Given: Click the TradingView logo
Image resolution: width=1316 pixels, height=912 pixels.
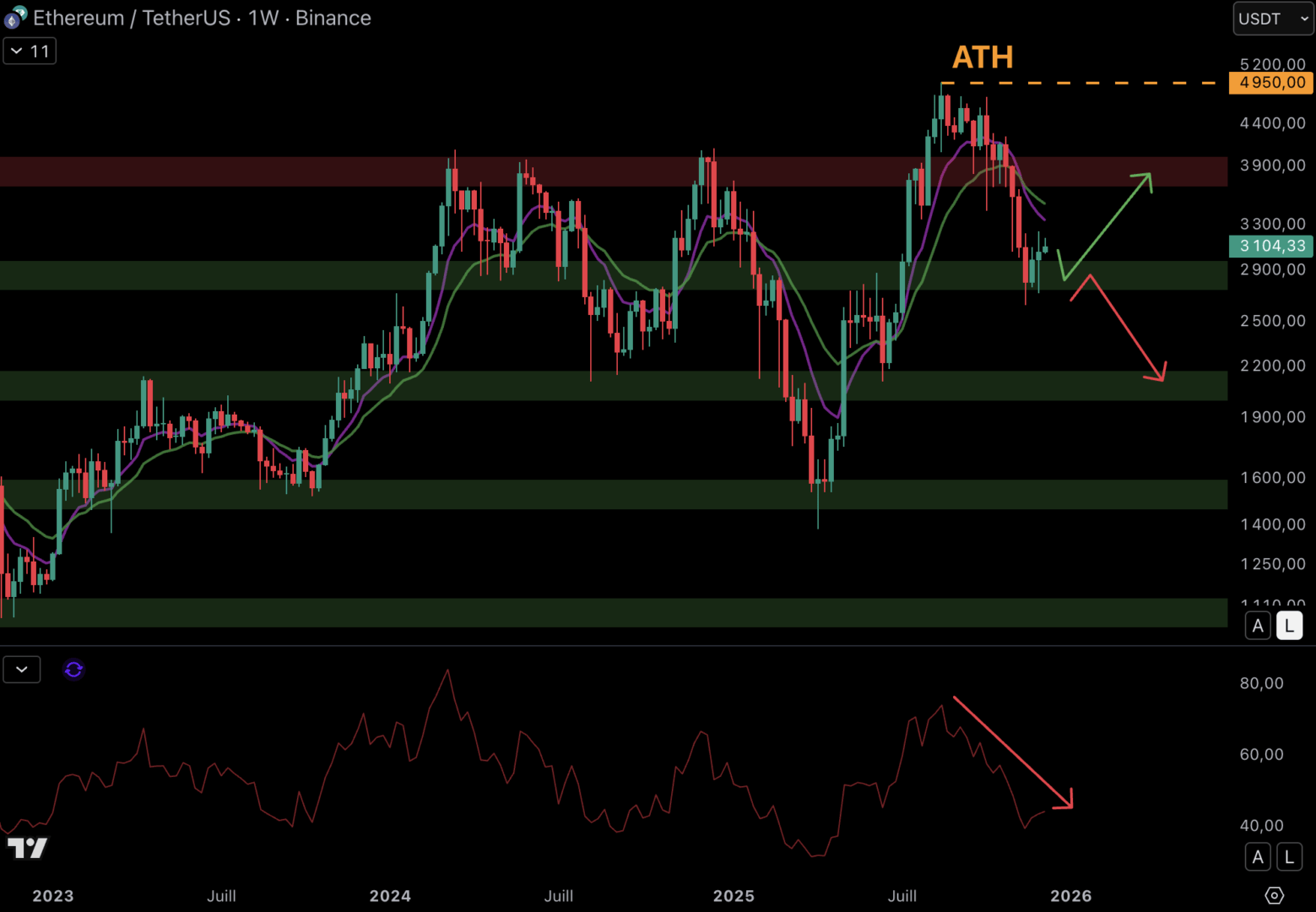Looking at the screenshot, I should tap(27, 848).
